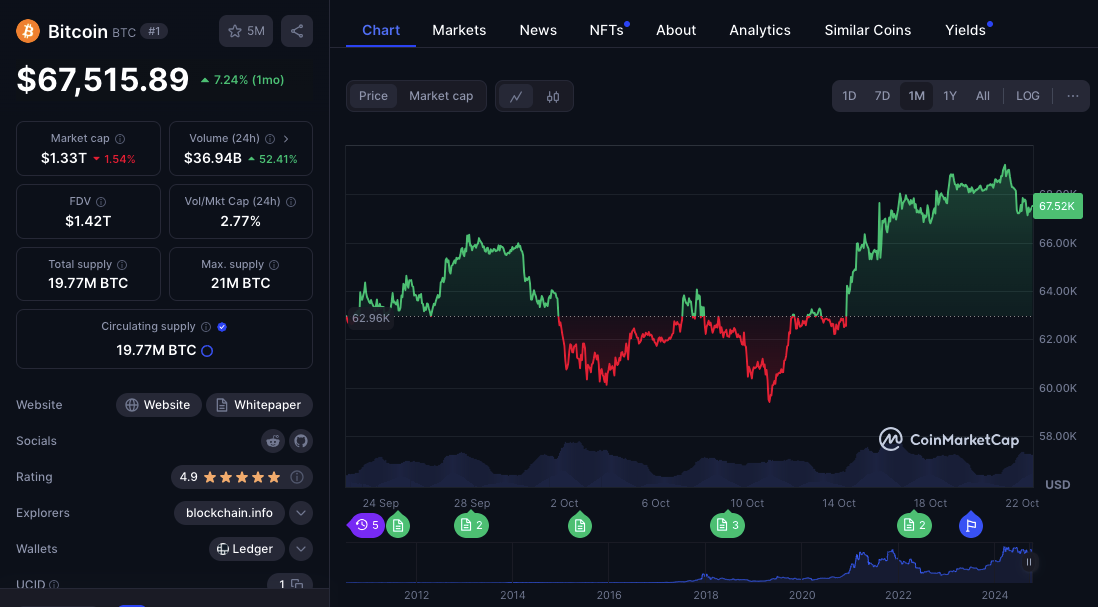Expand the Explorers dropdown chevron
Image resolution: width=1098 pixels, height=607 pixels.
301,513
